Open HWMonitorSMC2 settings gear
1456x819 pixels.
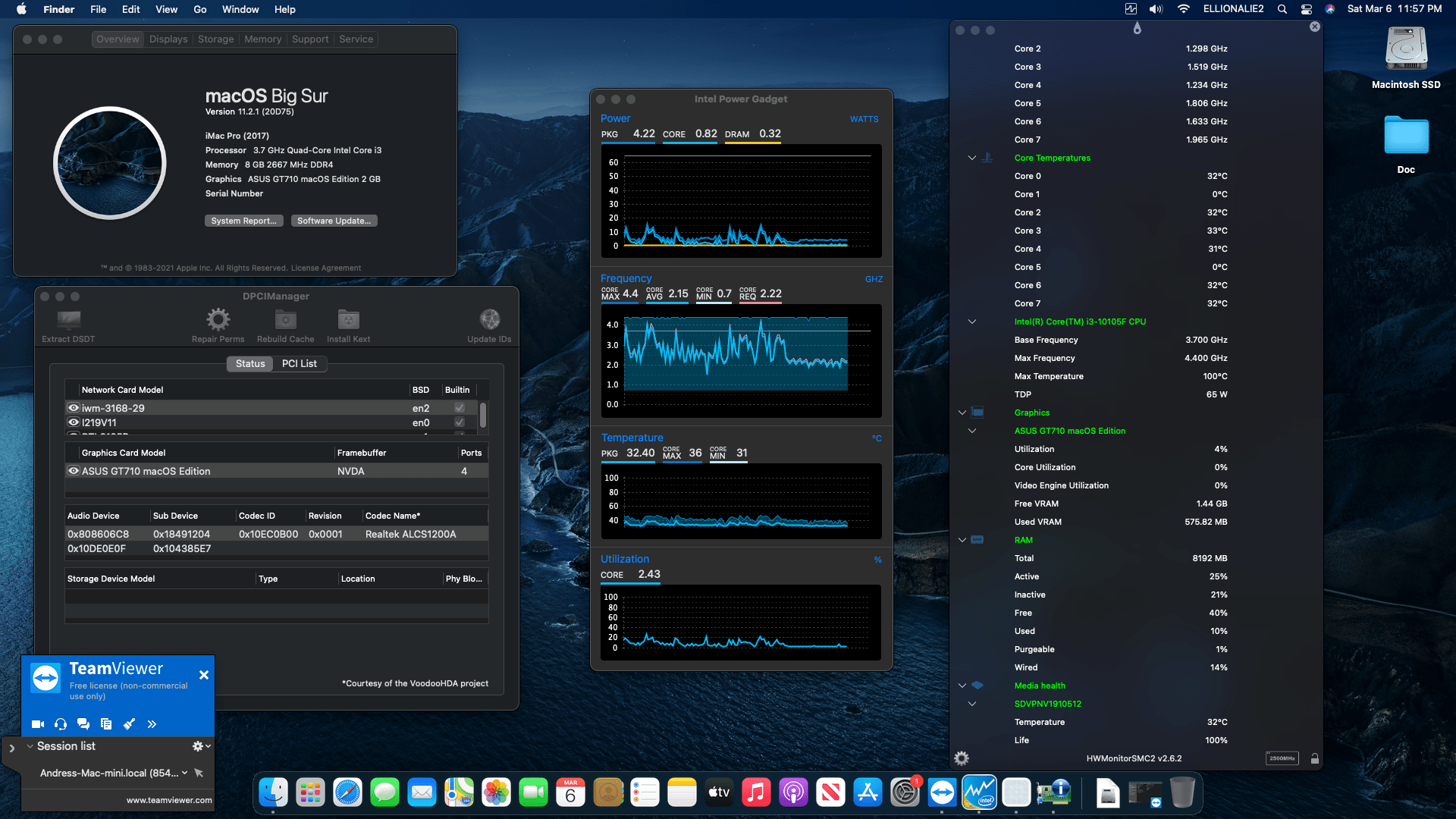coord(962,758)
